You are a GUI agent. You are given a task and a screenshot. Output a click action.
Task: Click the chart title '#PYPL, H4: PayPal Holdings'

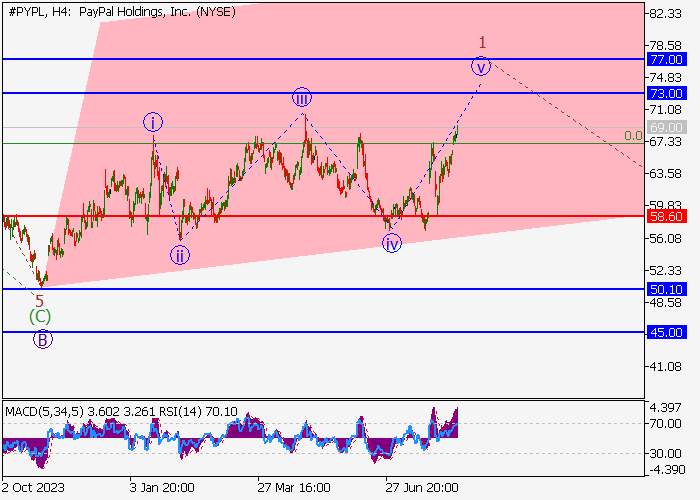click(x=121, y=12)
